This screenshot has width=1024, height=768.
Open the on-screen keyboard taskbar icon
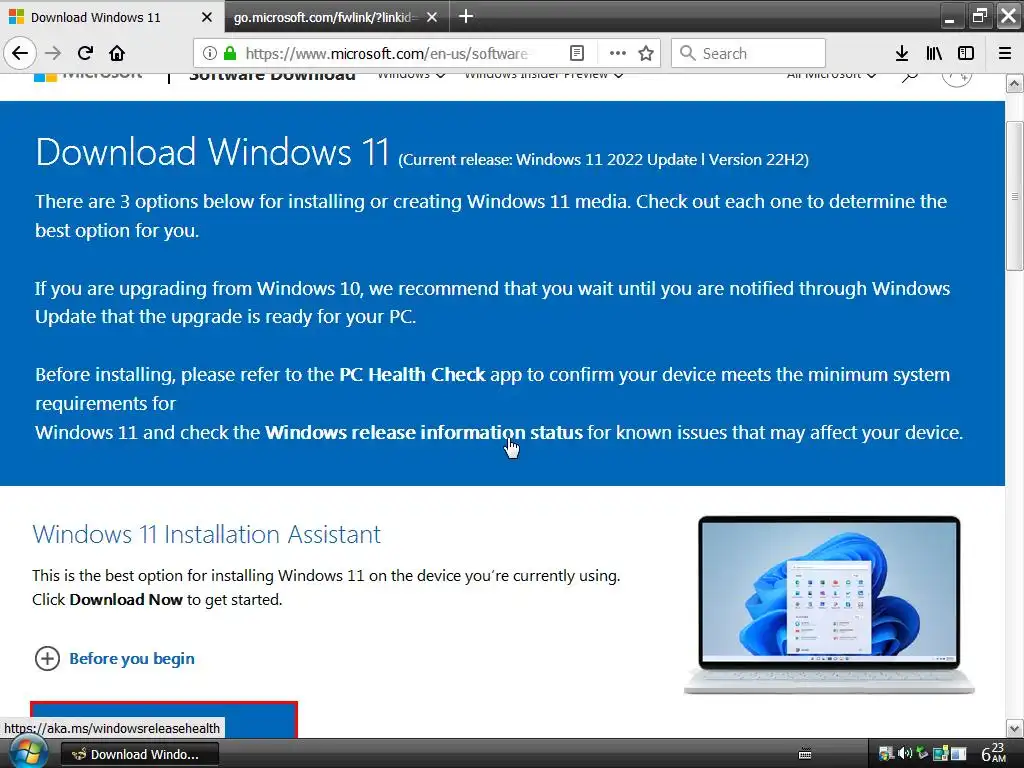tap(805, 754)
